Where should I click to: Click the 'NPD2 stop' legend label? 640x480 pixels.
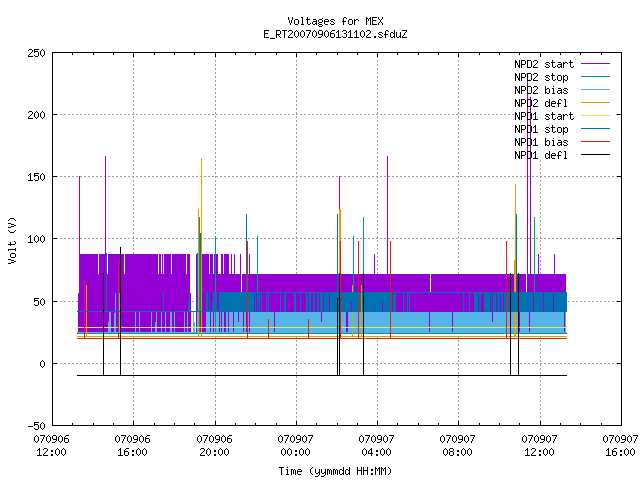click(541, 77)
